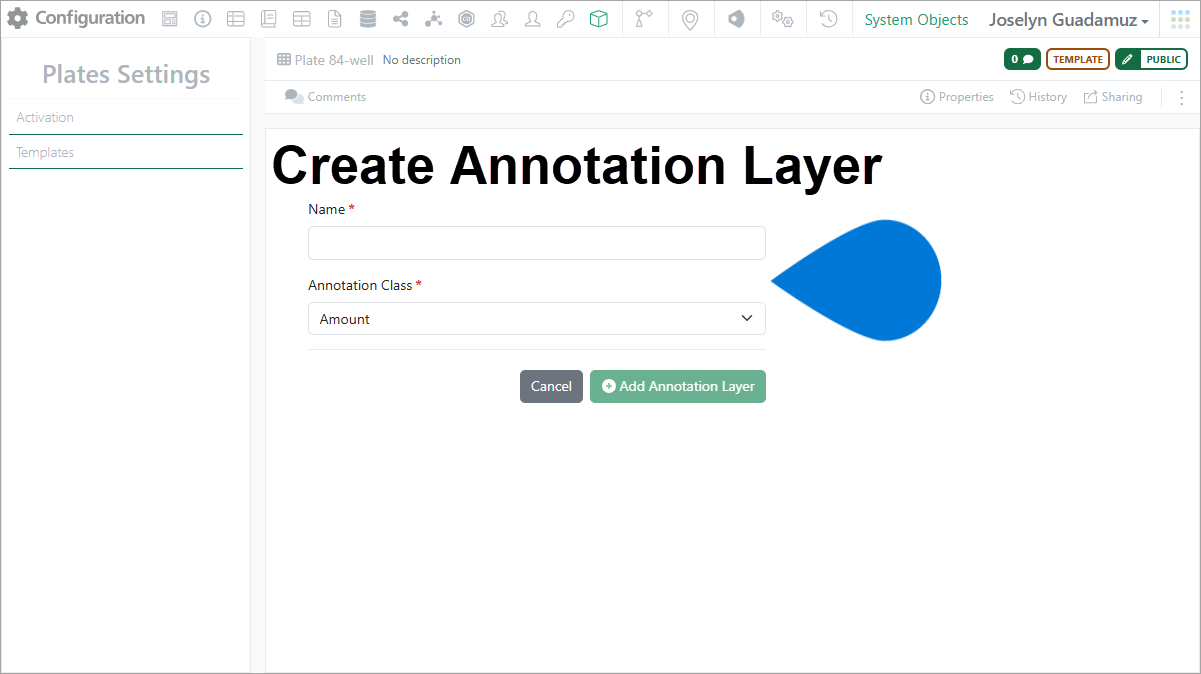The image size is (1201, 674).
Task: Open the app grid icon at top right
Action: pos(1180,19)
